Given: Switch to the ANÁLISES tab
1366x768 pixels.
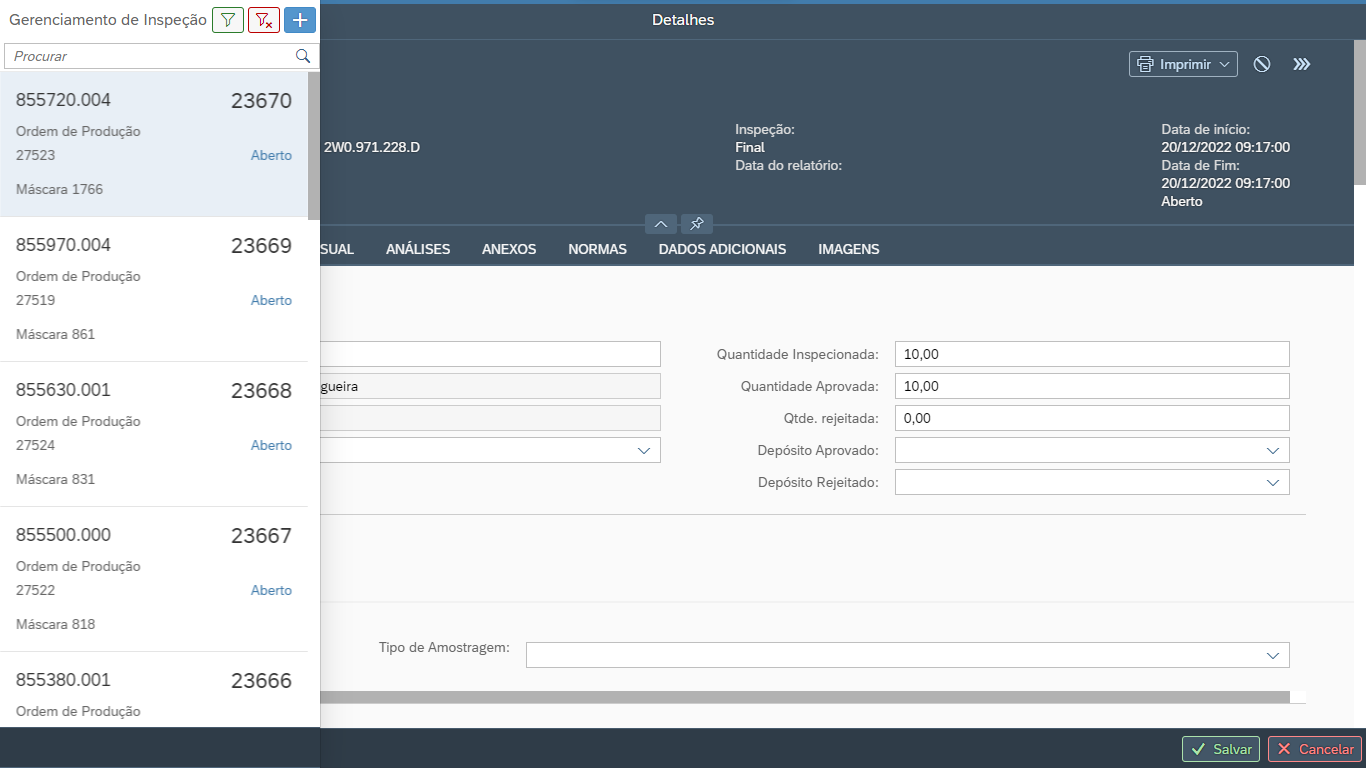Looking at the screenshot, I should [x=418, y=249].
